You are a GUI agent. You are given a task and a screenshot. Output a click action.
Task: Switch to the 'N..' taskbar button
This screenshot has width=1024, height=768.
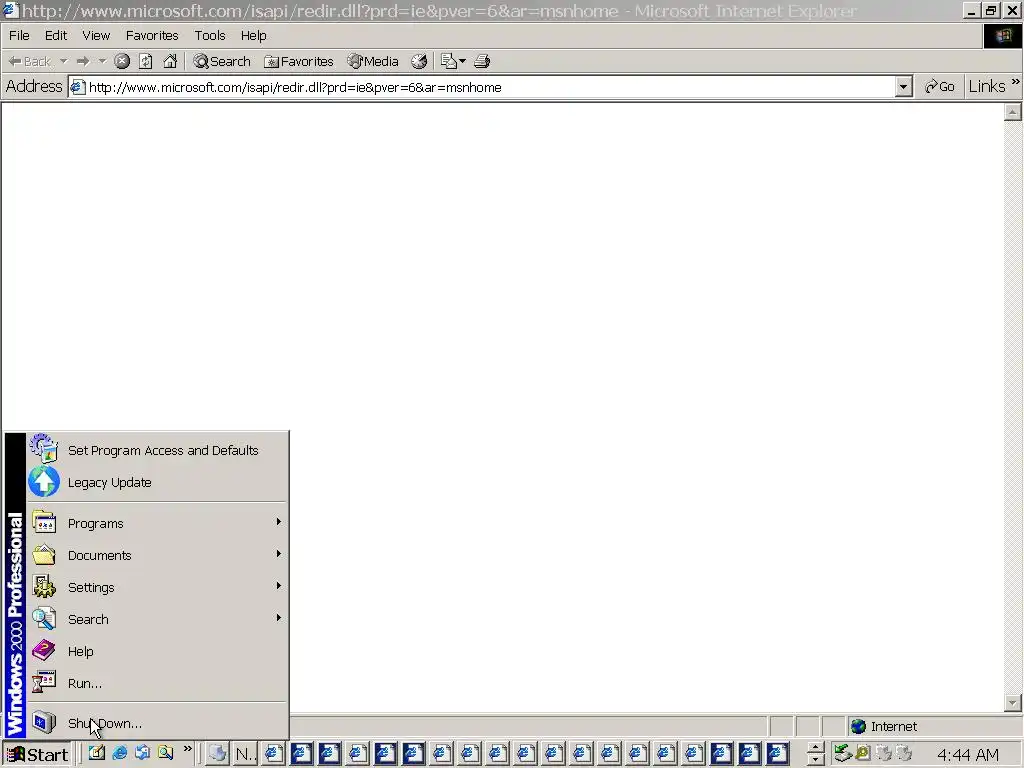tap(245, 754)
